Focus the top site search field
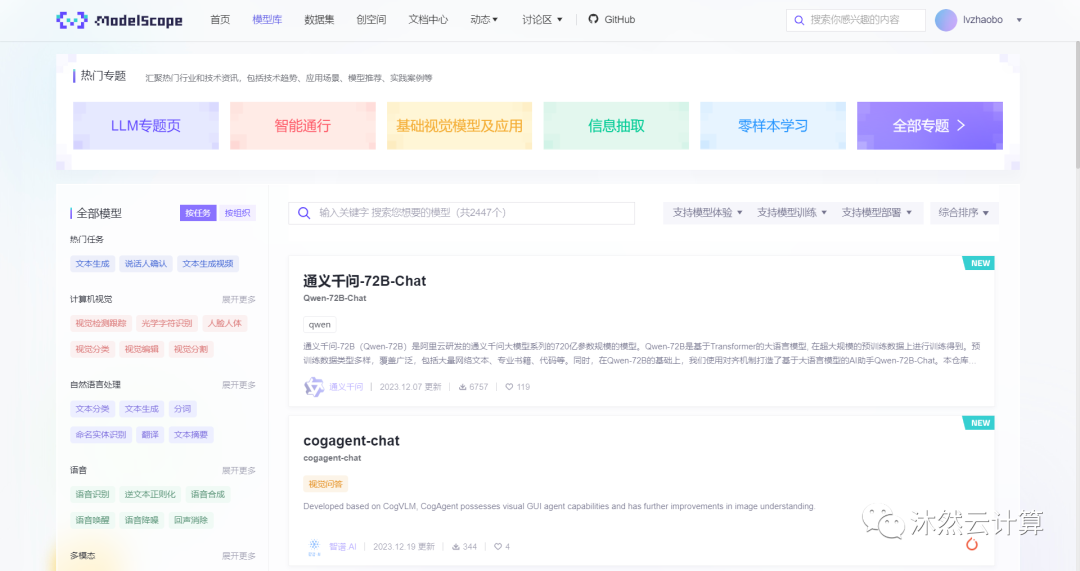Image resolution: width=1080 pixels, height=571 pixels. (x=855, y=20)
